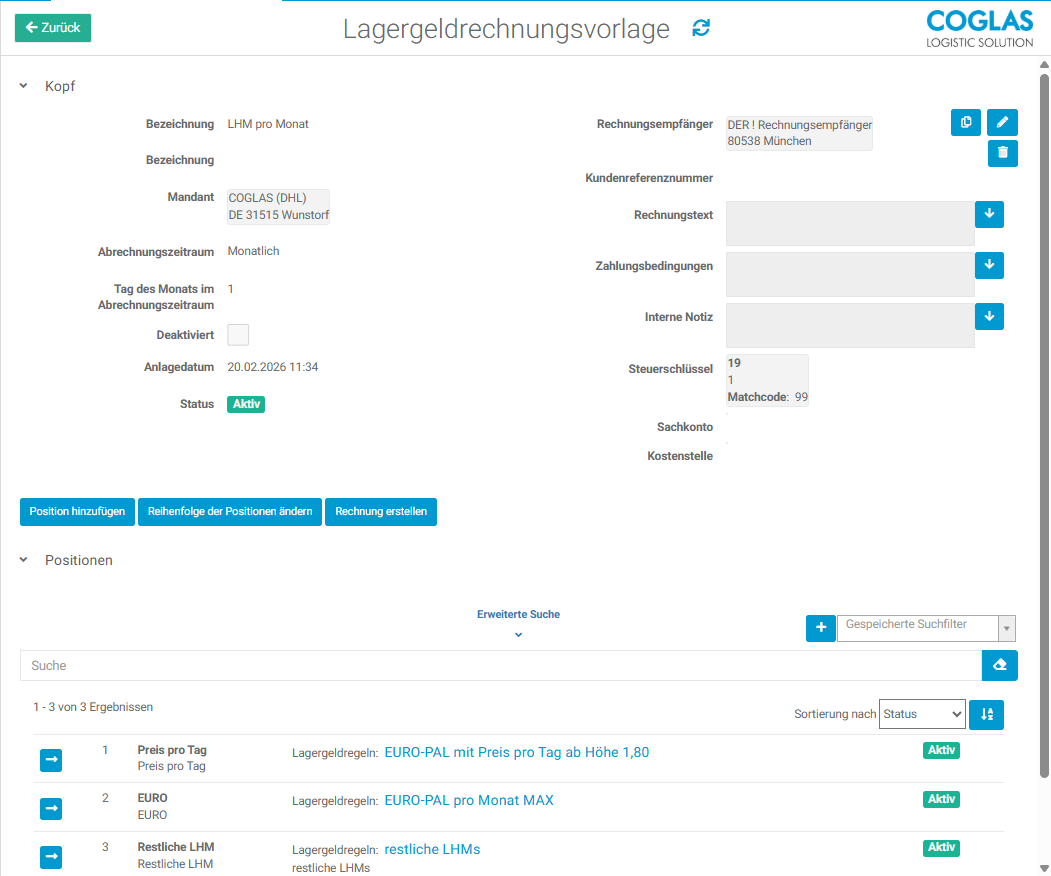Open position 1 Preis pro Tag arrow
The width and height of the screenshot is (1051, 876).
(51, 760)
